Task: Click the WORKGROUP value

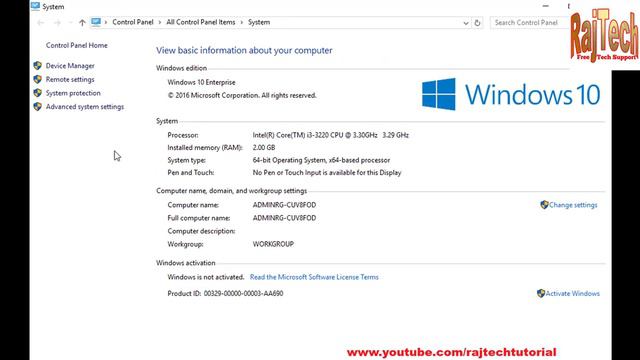Action: coord(273,244)
